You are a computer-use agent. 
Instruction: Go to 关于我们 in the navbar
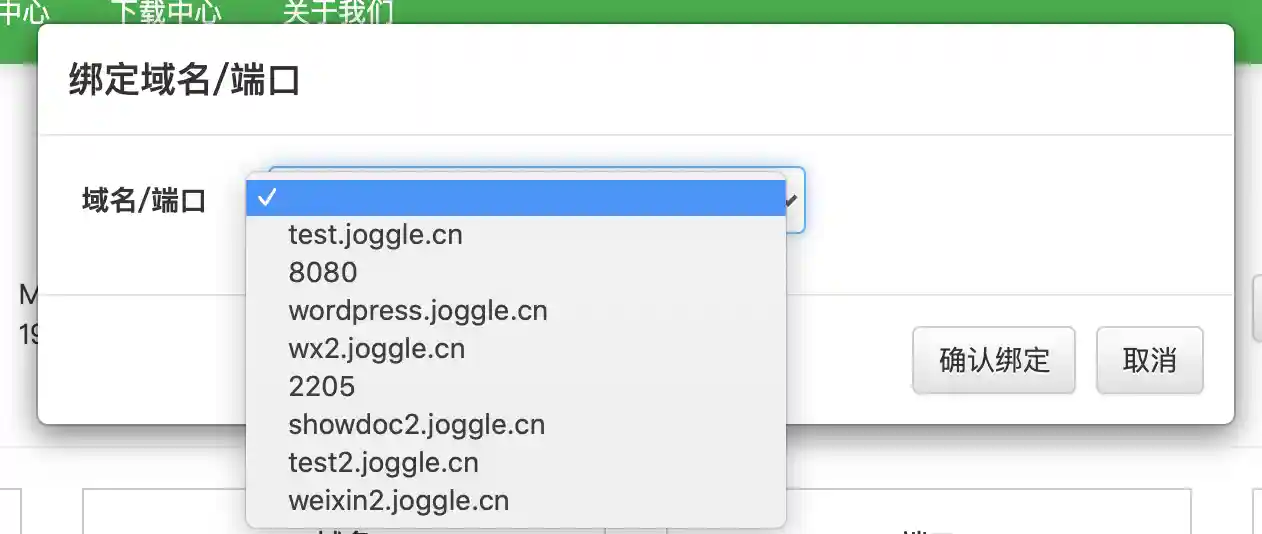[x=338, y=12]
